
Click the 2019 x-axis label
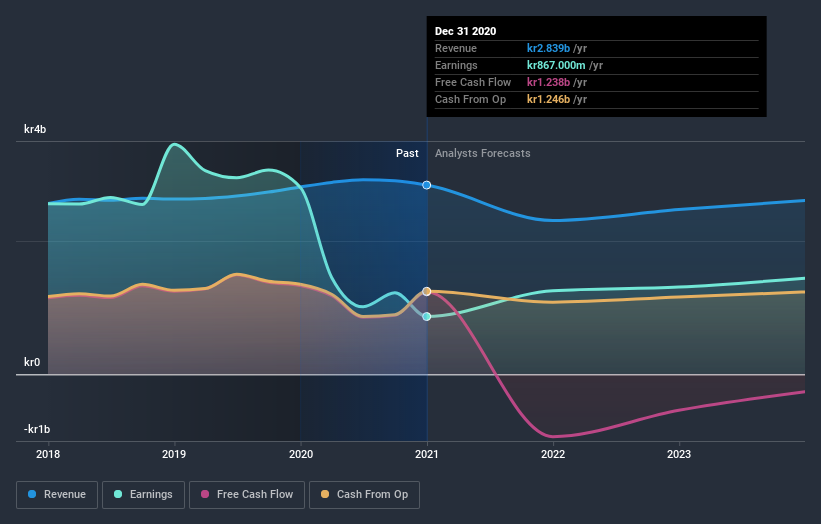(x=174, y=454)
